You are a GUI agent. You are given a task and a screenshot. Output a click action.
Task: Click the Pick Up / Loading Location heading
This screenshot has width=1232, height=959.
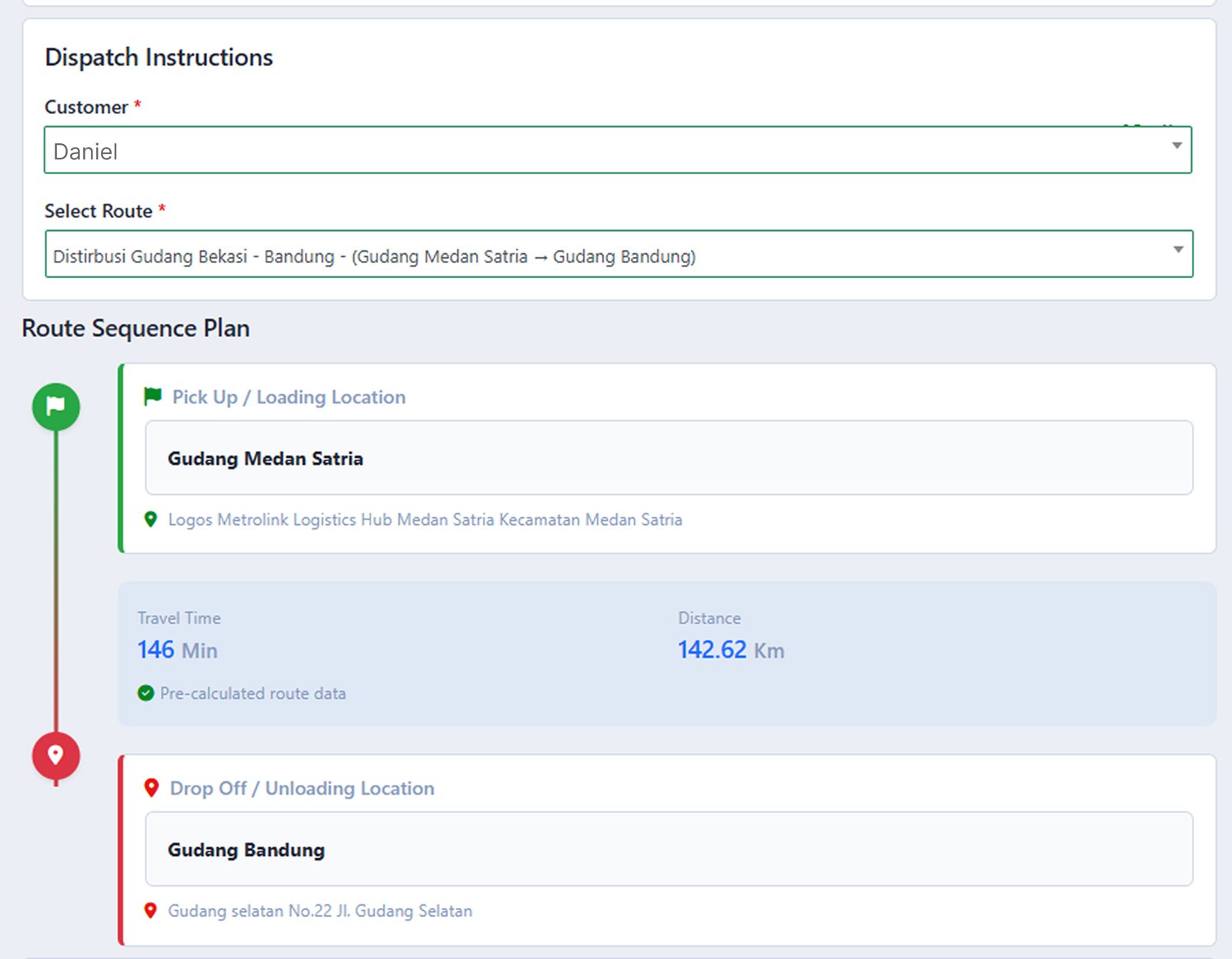[289, 397]
